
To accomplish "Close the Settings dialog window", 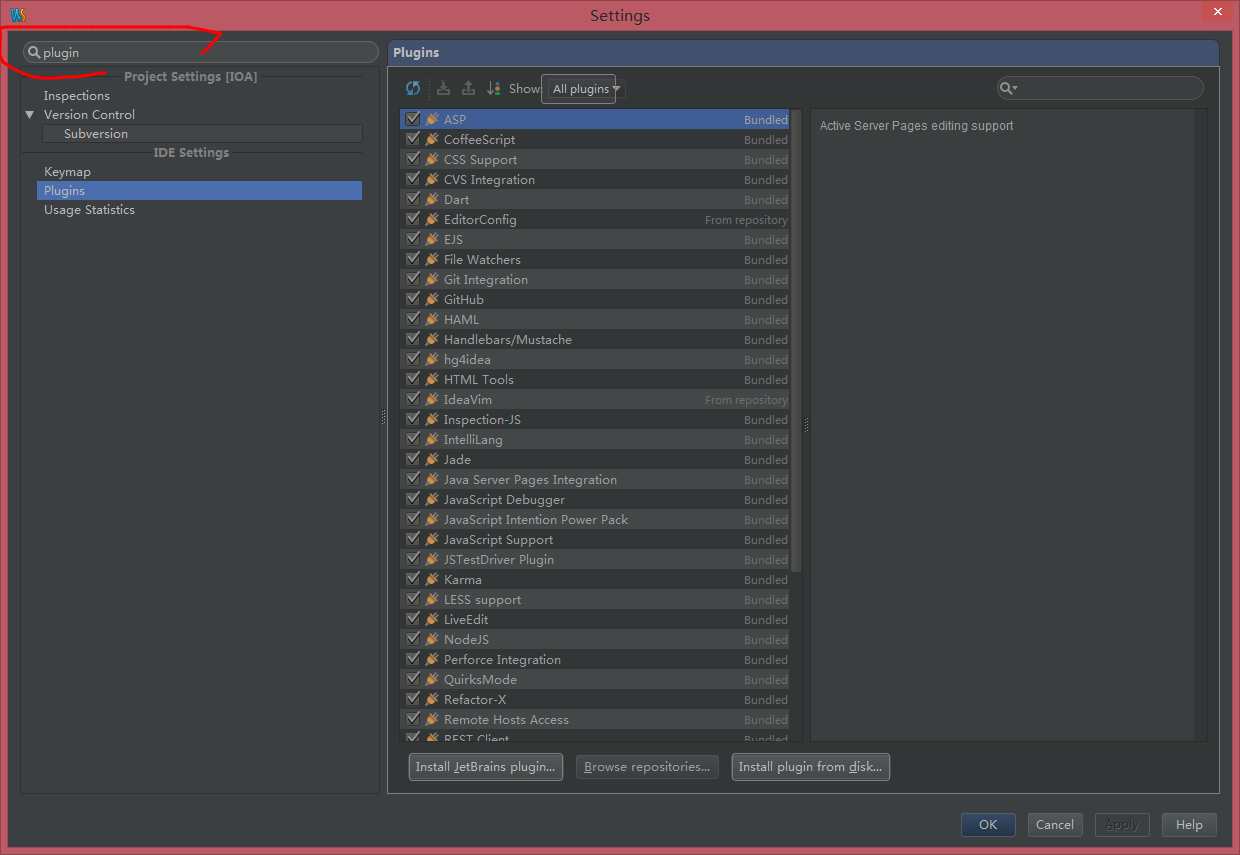I will coord(1217,11).
